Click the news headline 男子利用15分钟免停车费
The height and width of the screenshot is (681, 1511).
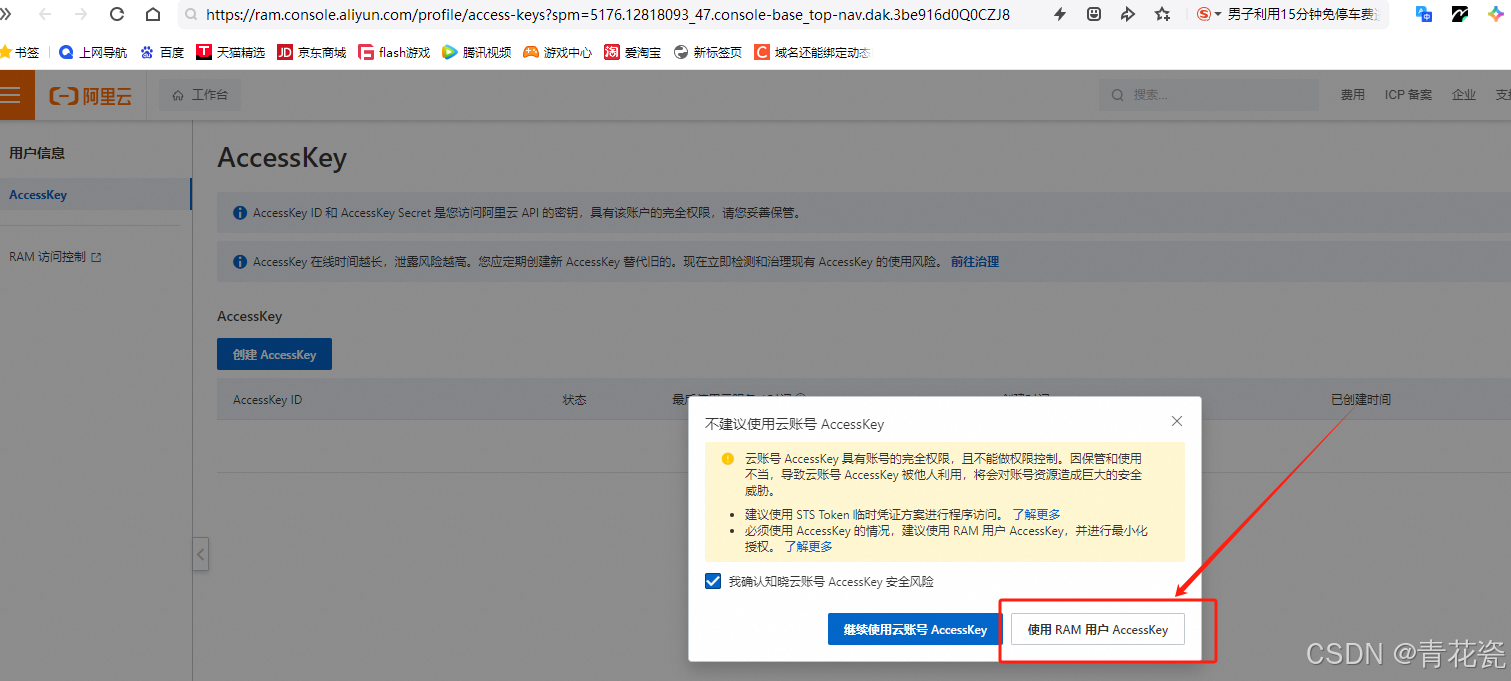tap(1303, 14)
